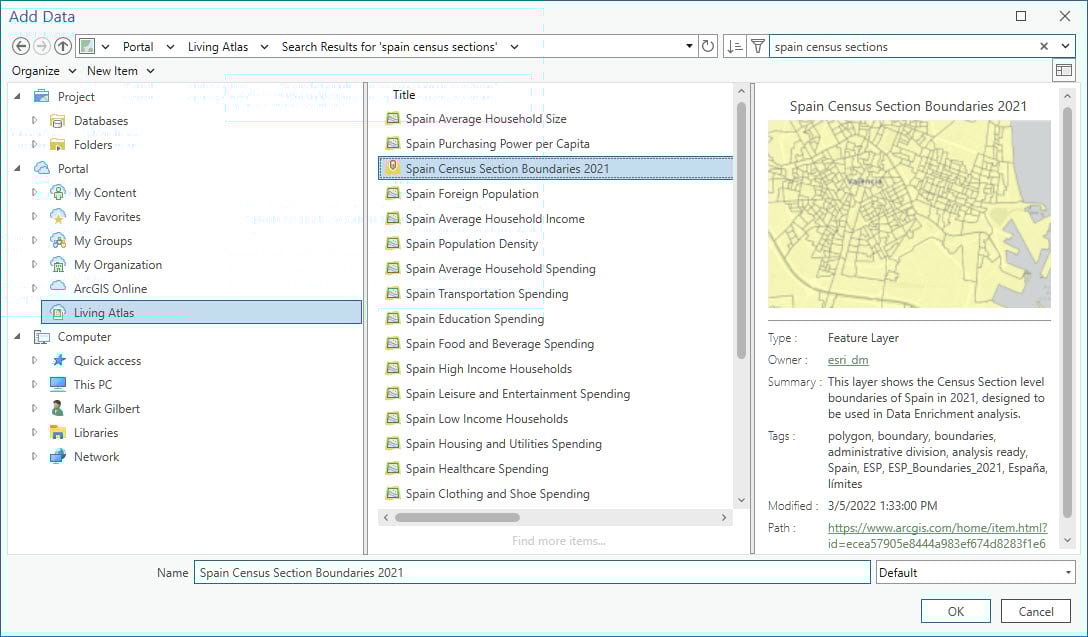The height and width of the screenshot is (637, 1088).
Task: Refresh the search results
Action: point(707,46)
